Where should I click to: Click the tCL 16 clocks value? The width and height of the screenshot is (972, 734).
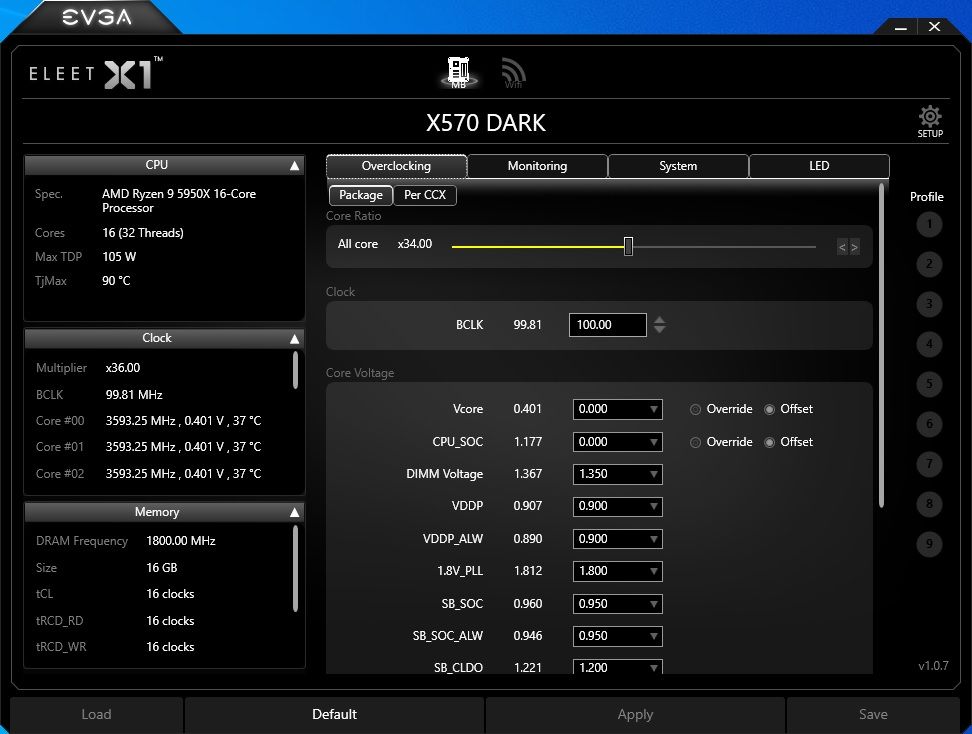(170, 594)
